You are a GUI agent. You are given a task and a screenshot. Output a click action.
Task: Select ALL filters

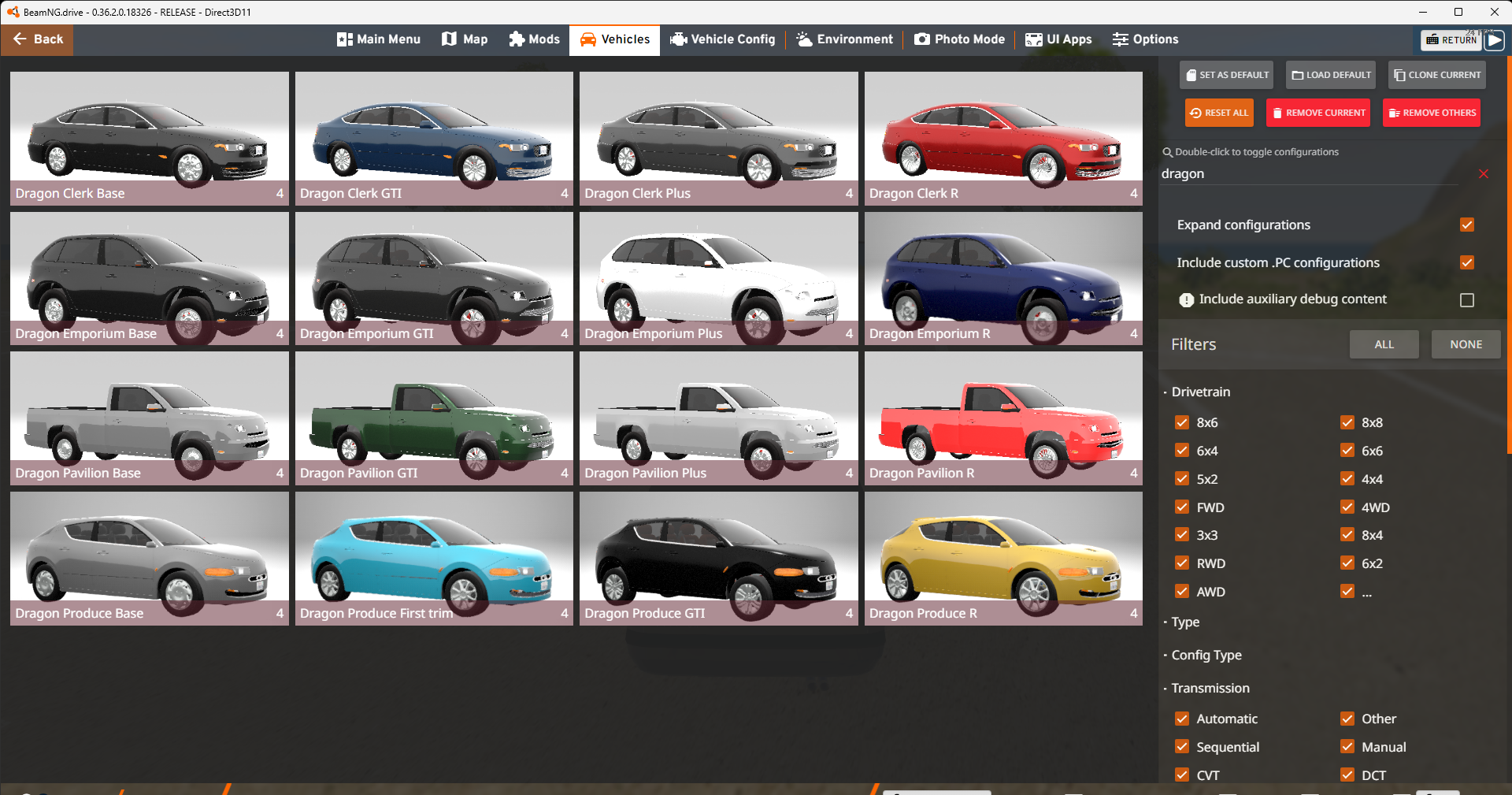[1384, 344]
